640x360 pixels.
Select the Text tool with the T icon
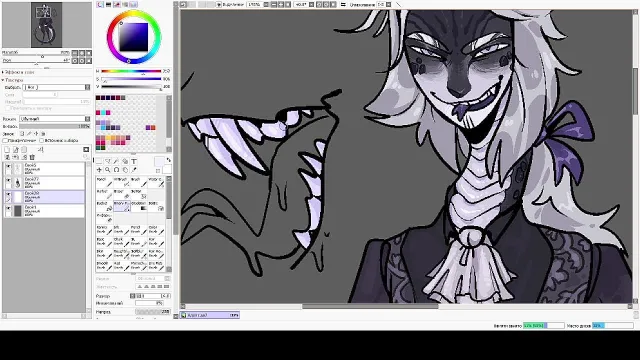tap(134, 162)
